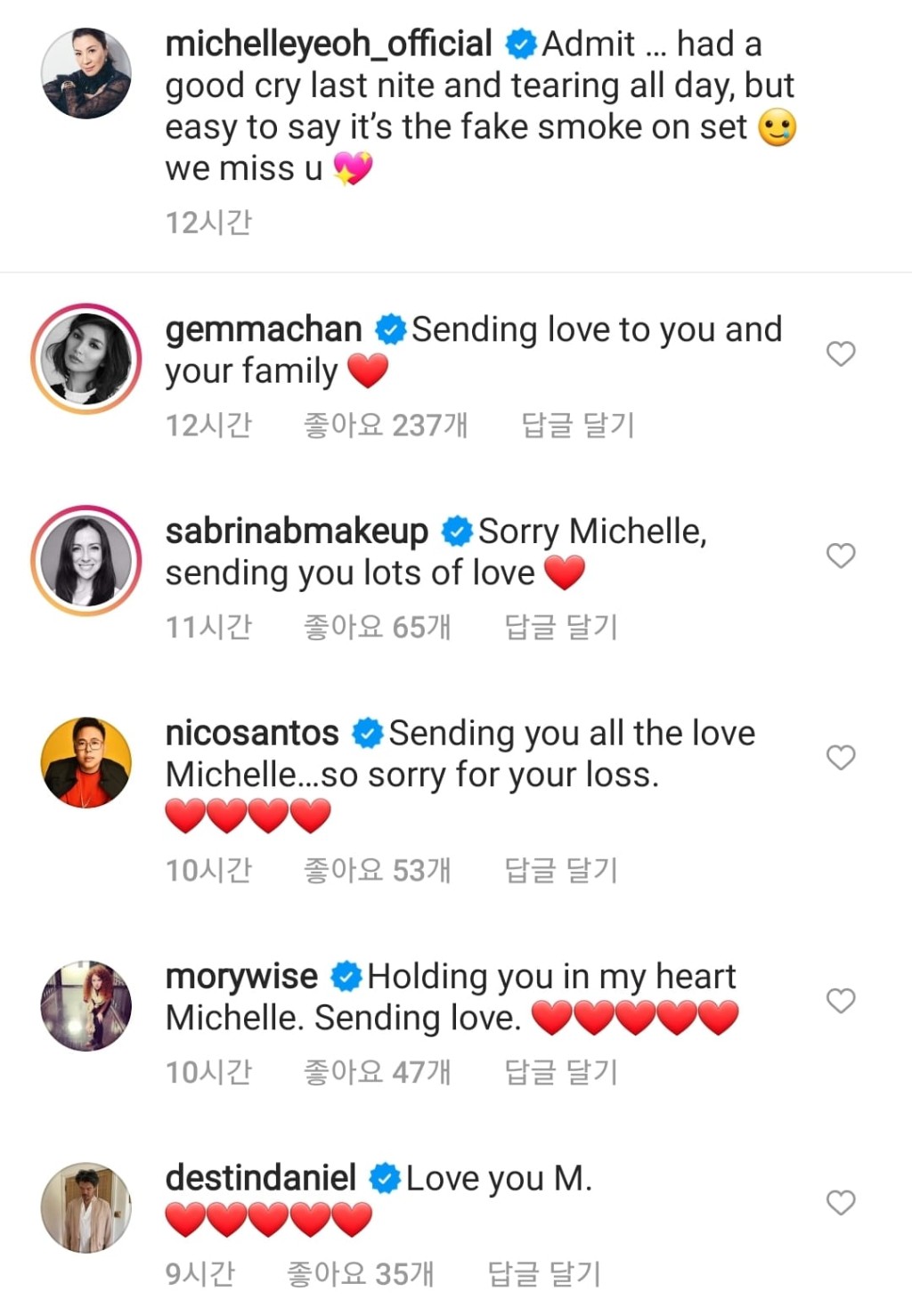Image resolution: width=912 pixels, height=1316 pixels.
Task: Open michelleyeoh_official's profile picture
Action: click(86, 73)
